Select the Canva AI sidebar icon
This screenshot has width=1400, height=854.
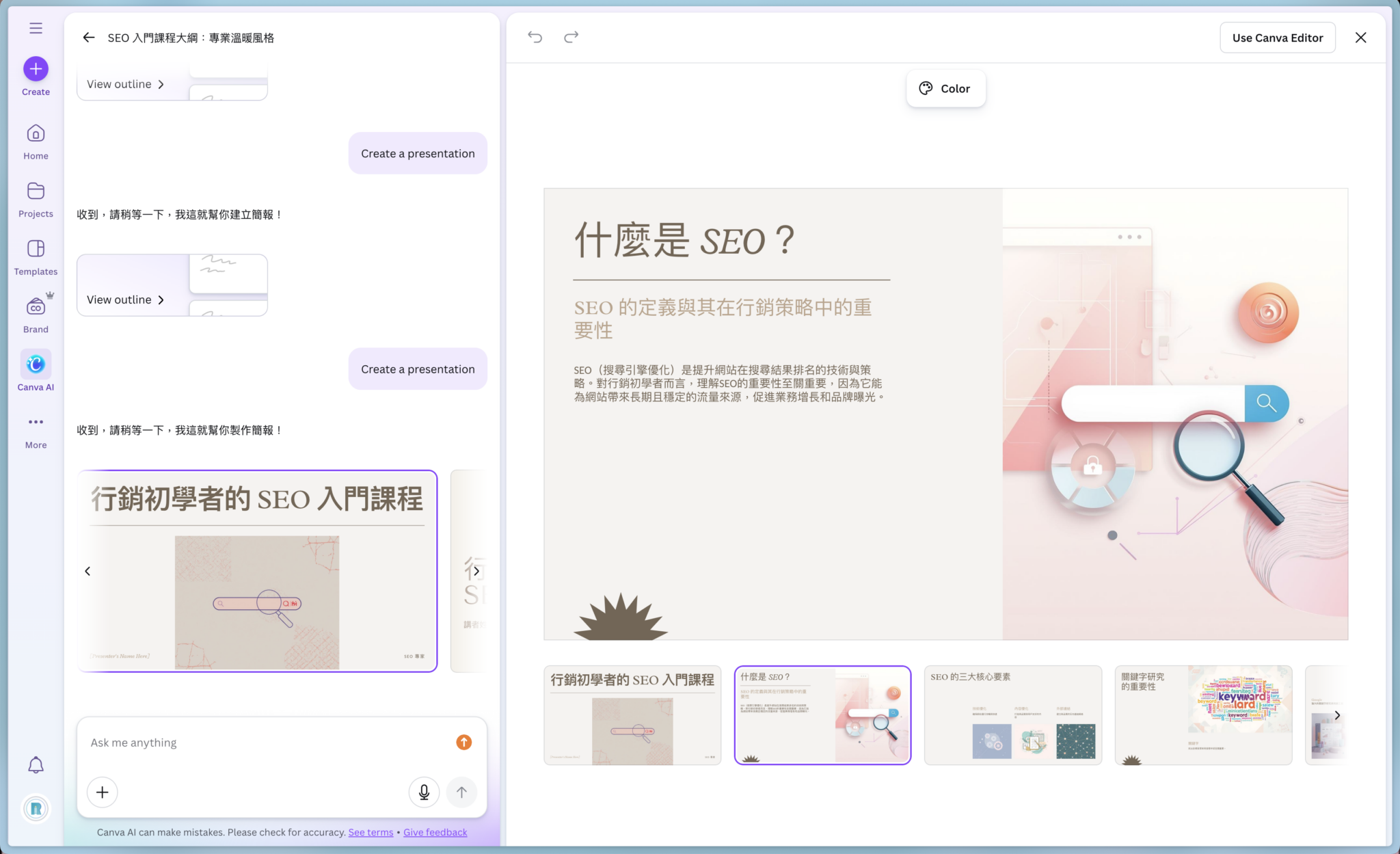pyautogui.click(x=35, y=364)
